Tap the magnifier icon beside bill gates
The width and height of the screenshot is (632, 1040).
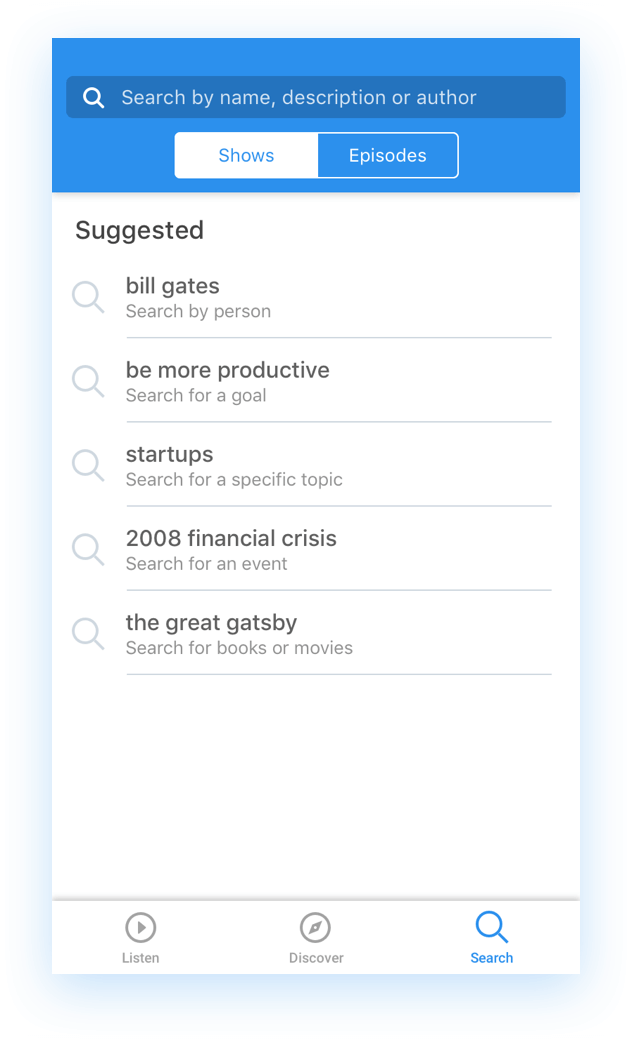(88, 297)
